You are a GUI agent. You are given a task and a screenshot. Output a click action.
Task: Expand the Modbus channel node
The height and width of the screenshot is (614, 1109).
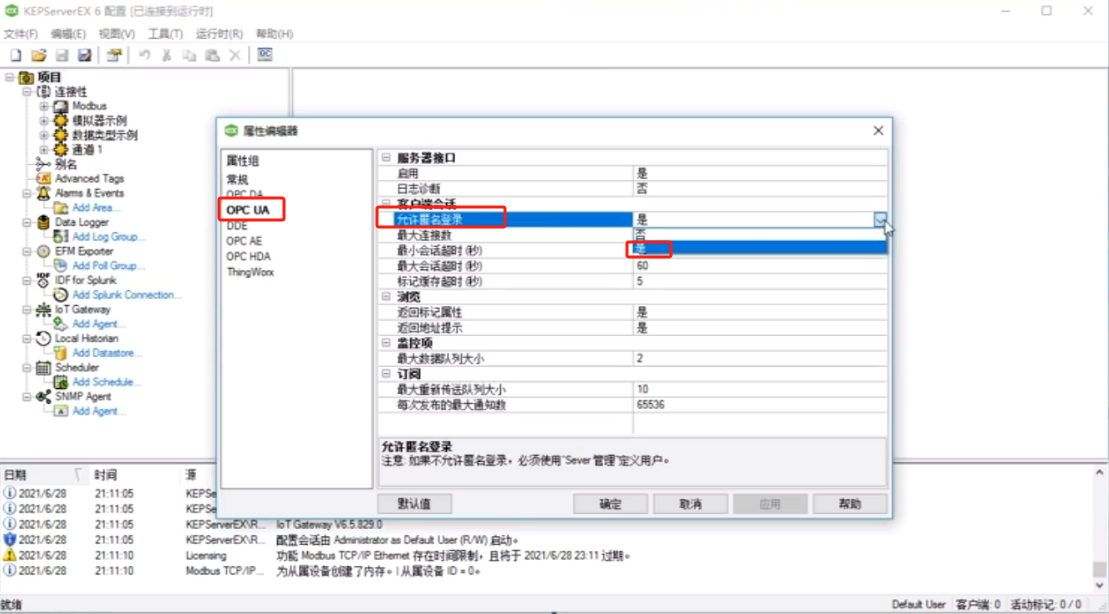pyautogui.click(x=44, y=106)
